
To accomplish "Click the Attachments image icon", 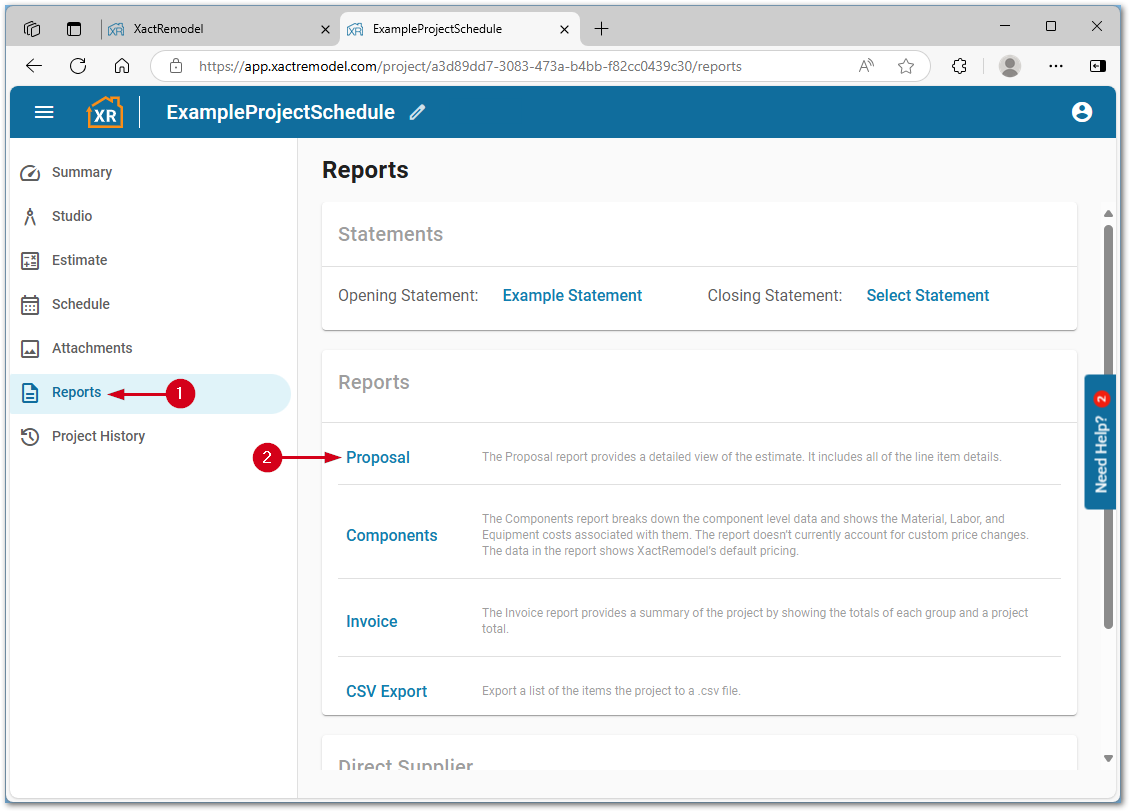I will coord(30,349).
